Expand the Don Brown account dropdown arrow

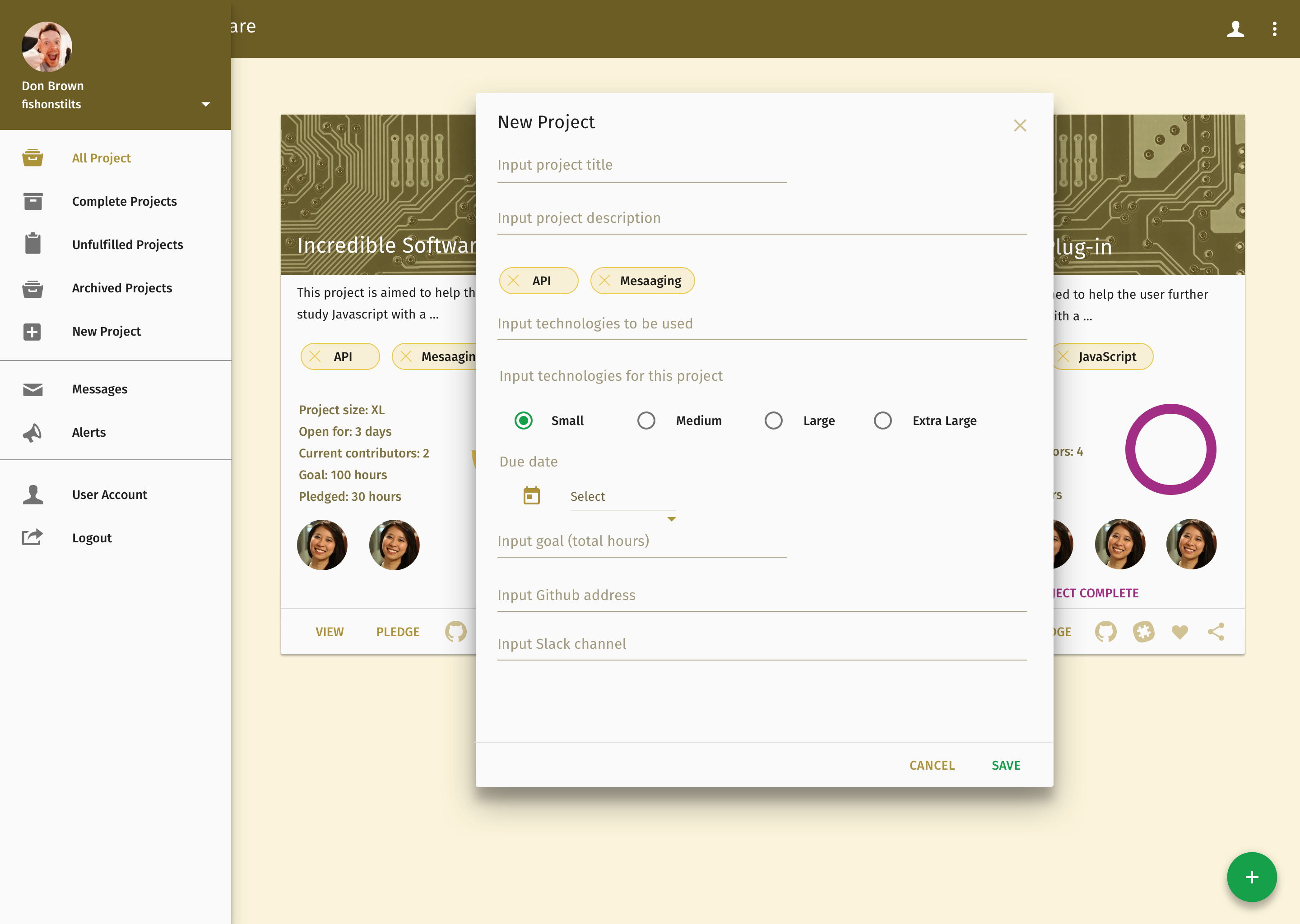pyautogui.click(x=205, y=104)
